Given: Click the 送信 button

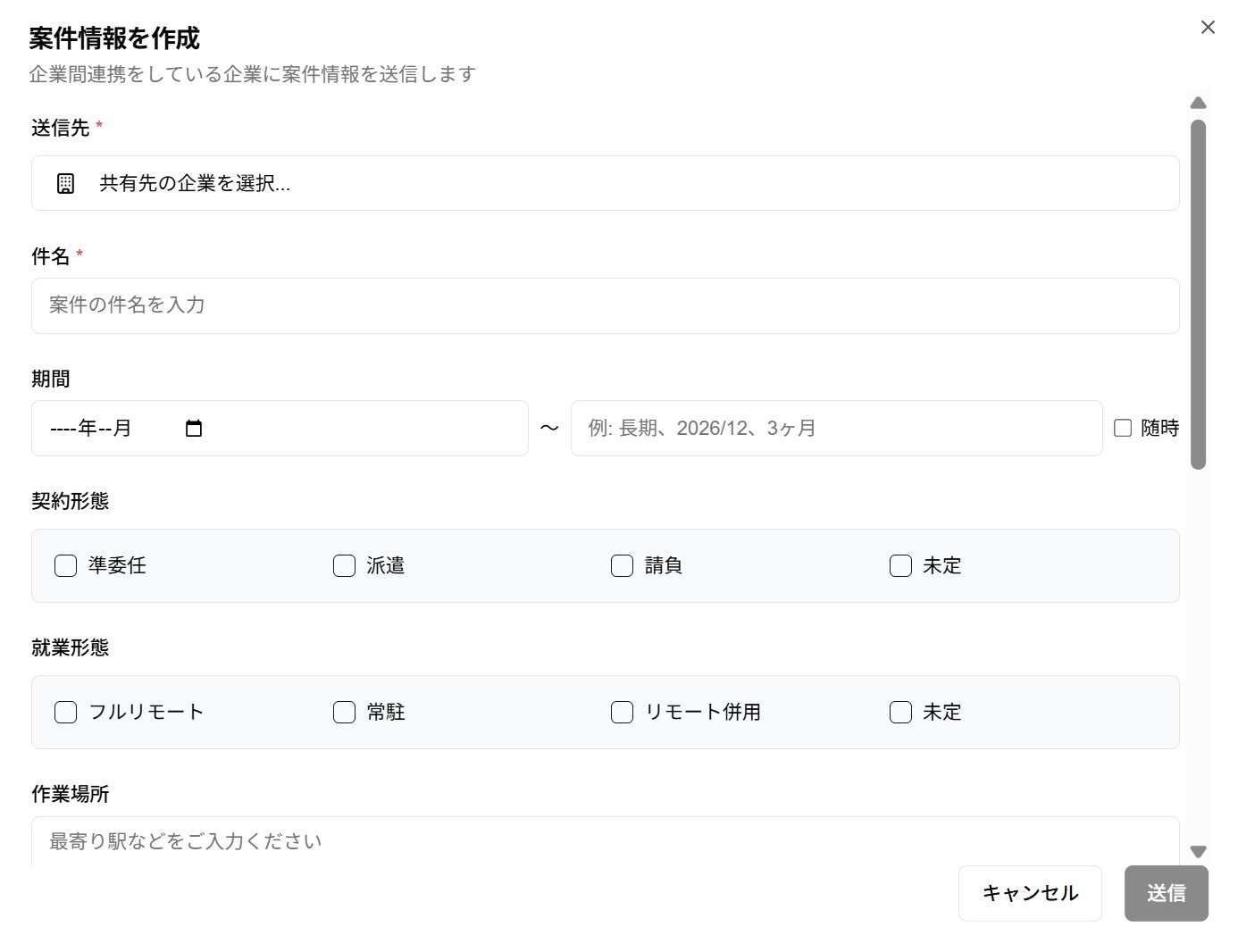Looking at the screenshot, I should (1167, 893).
